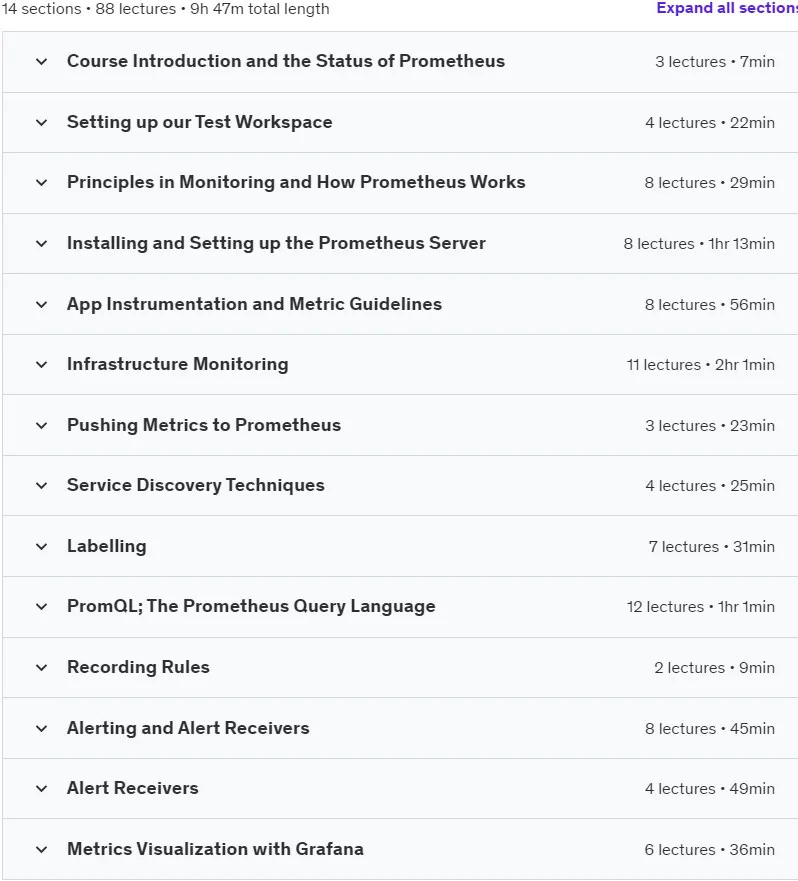The image size is (798, 881).
Task: Click the 11 lectures • 2hr 1min label
Action: point(701,365)
